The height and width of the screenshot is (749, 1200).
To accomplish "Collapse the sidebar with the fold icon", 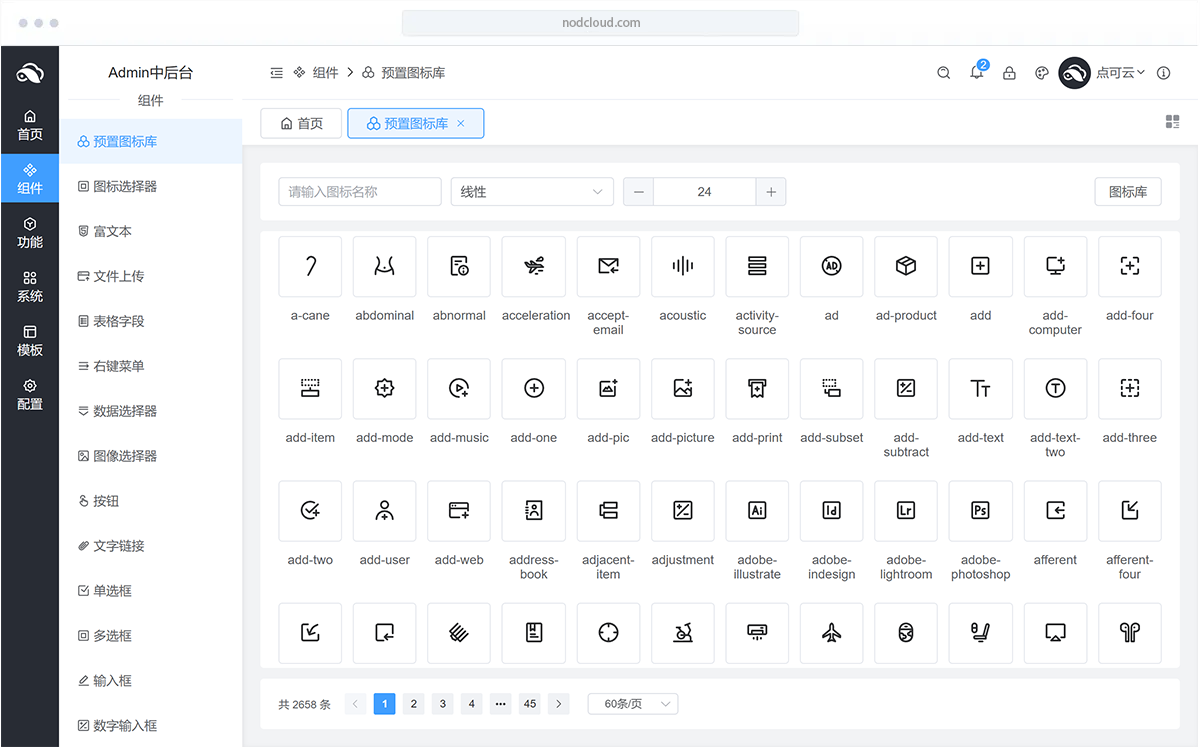I will [x=277, y=73].
